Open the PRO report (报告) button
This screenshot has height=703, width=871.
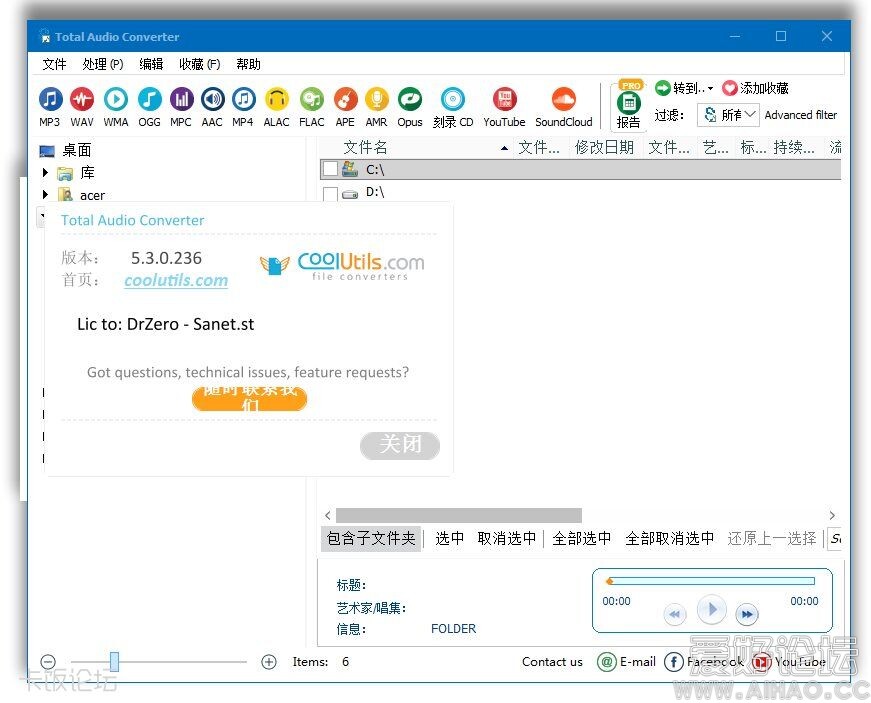click(x=629, y=106)
